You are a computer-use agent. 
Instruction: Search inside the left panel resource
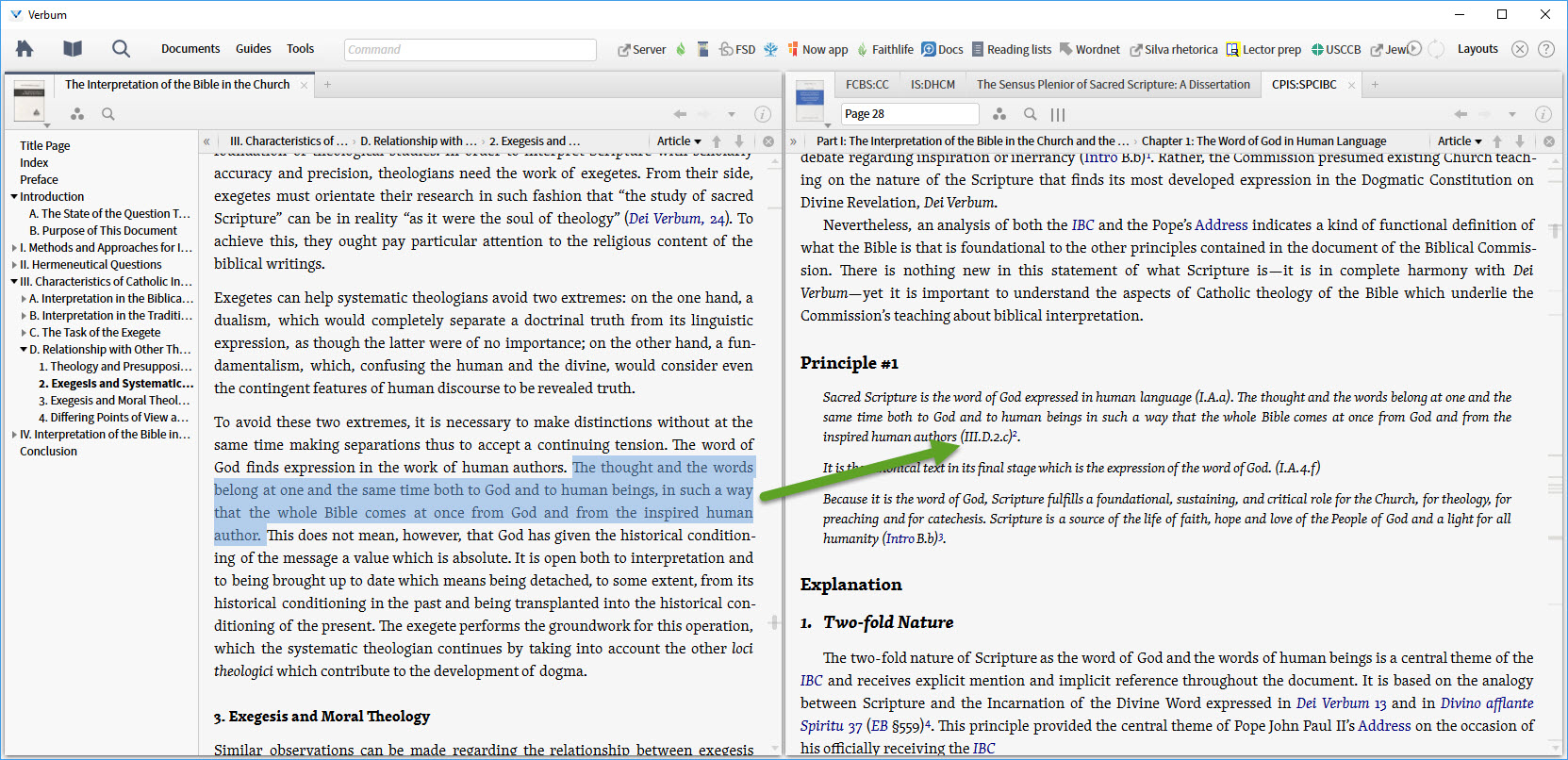(108, 114)
